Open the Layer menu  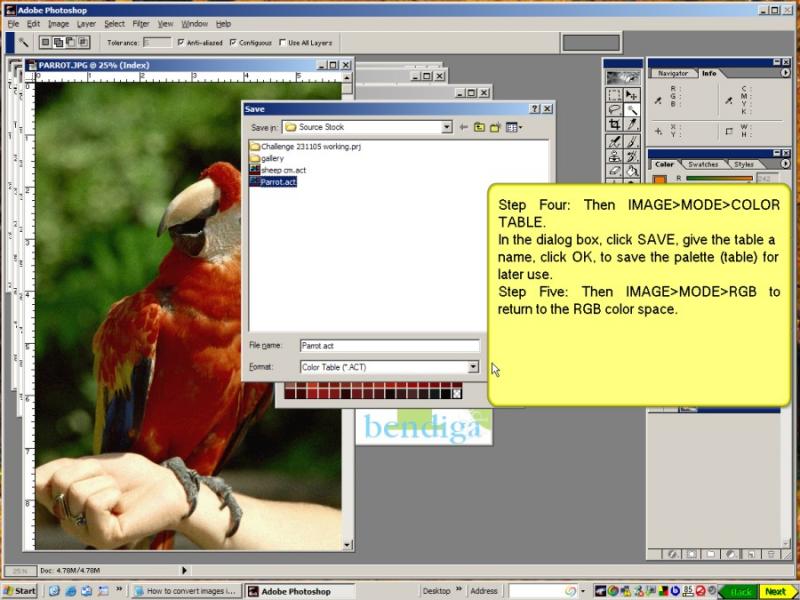point(86,24)
